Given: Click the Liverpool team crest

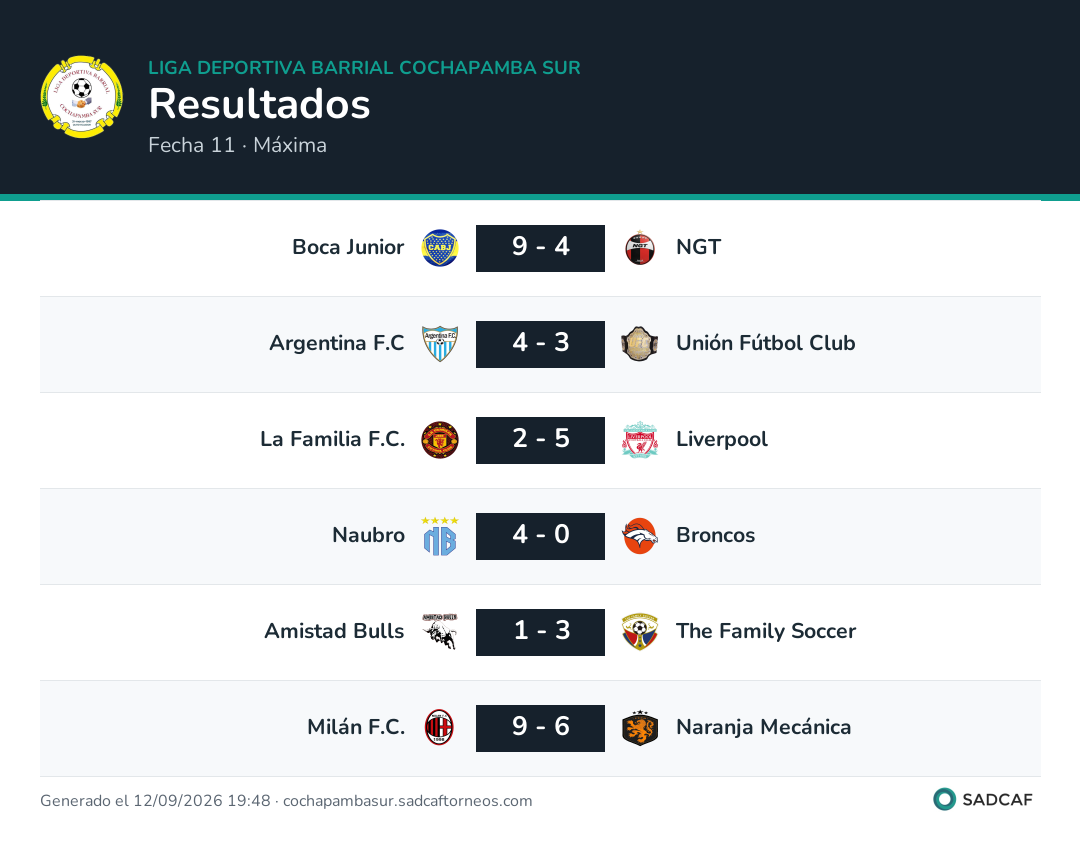Looking at the screenshot, I should (640, 440).
